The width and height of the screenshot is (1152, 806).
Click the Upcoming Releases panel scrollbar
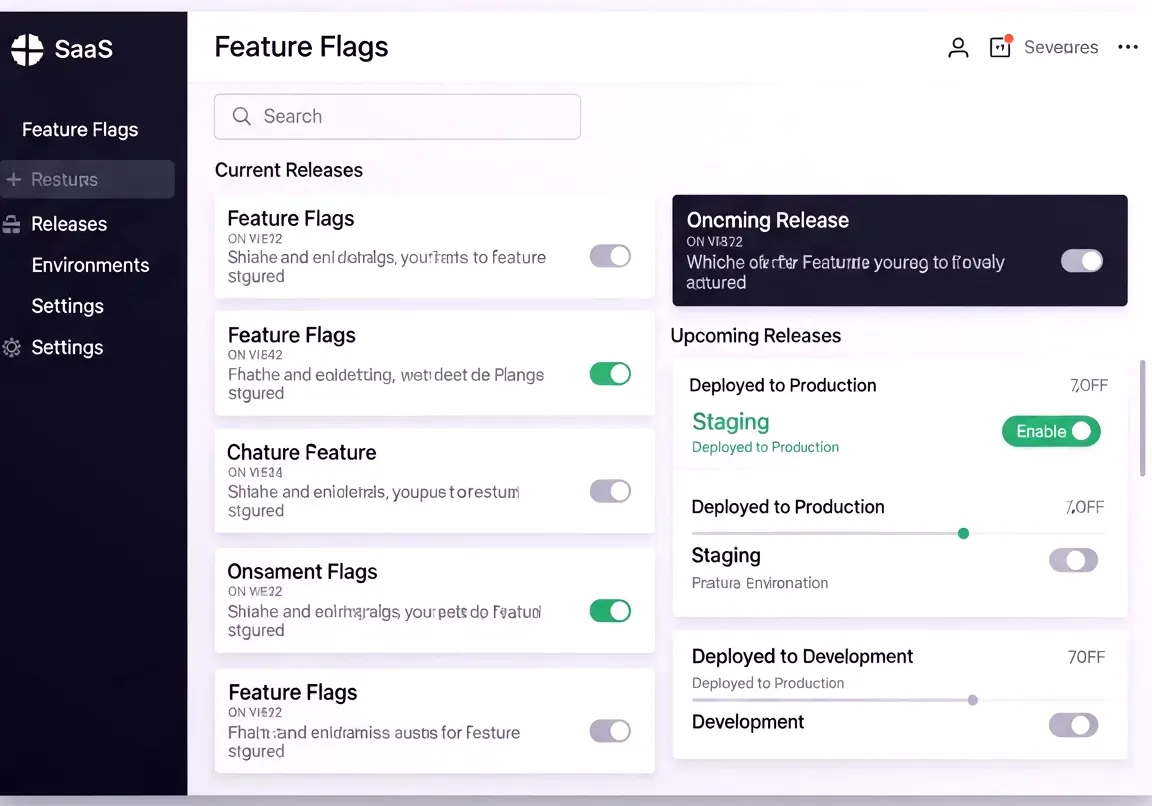pyautogui.click(x=1142, y=417)
